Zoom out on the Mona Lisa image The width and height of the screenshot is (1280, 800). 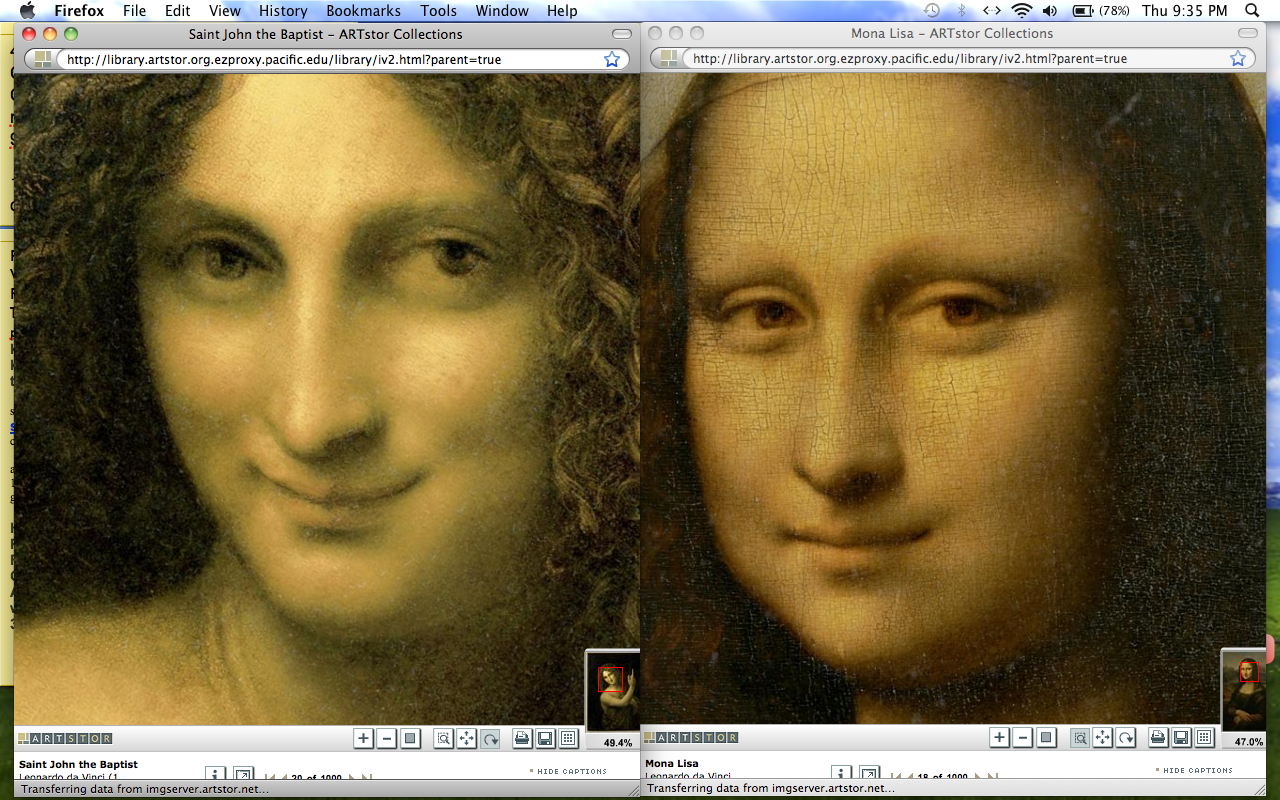click(1022, 737)
